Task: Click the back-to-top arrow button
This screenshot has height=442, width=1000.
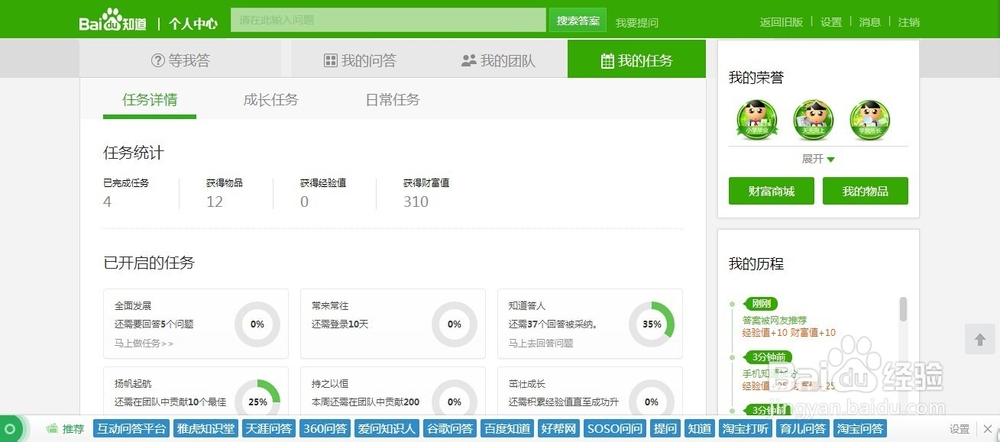Action: pos(980,339)
